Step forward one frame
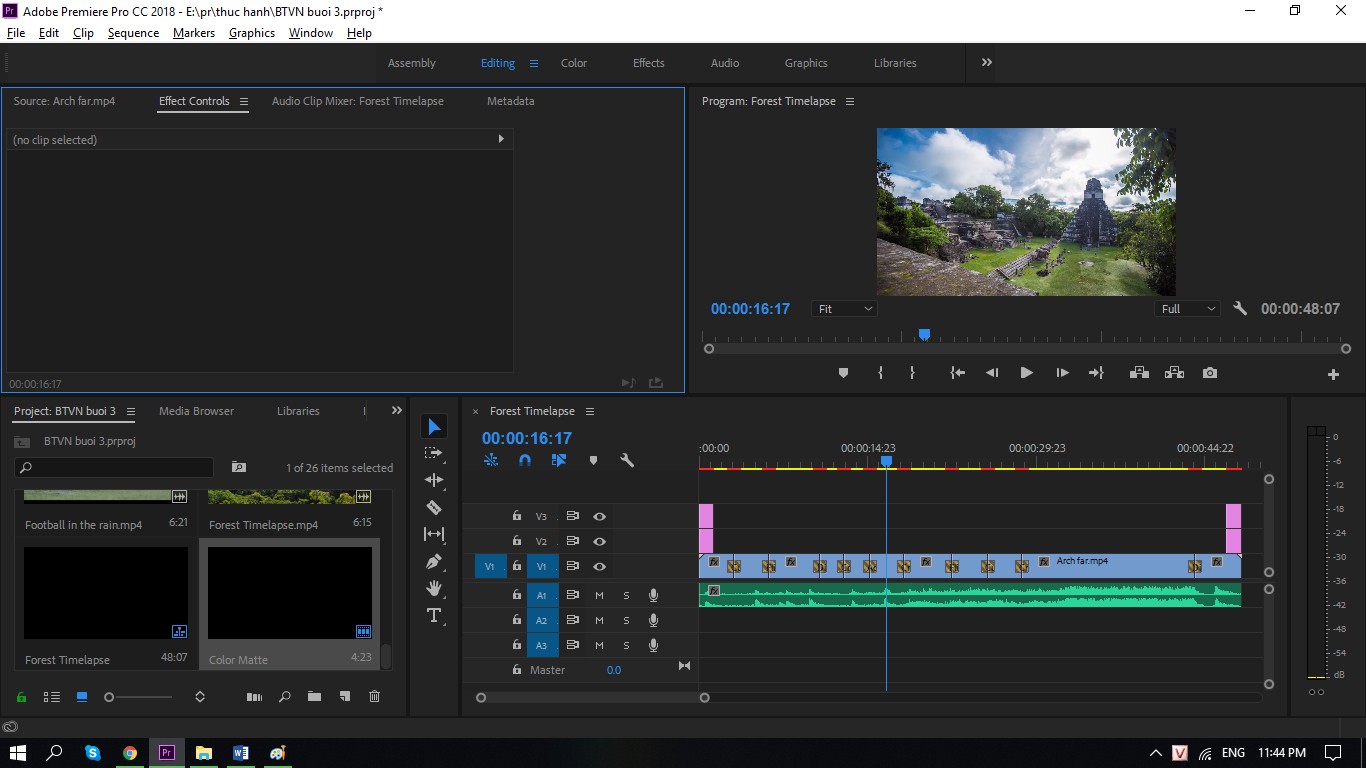 (1062, 373)
